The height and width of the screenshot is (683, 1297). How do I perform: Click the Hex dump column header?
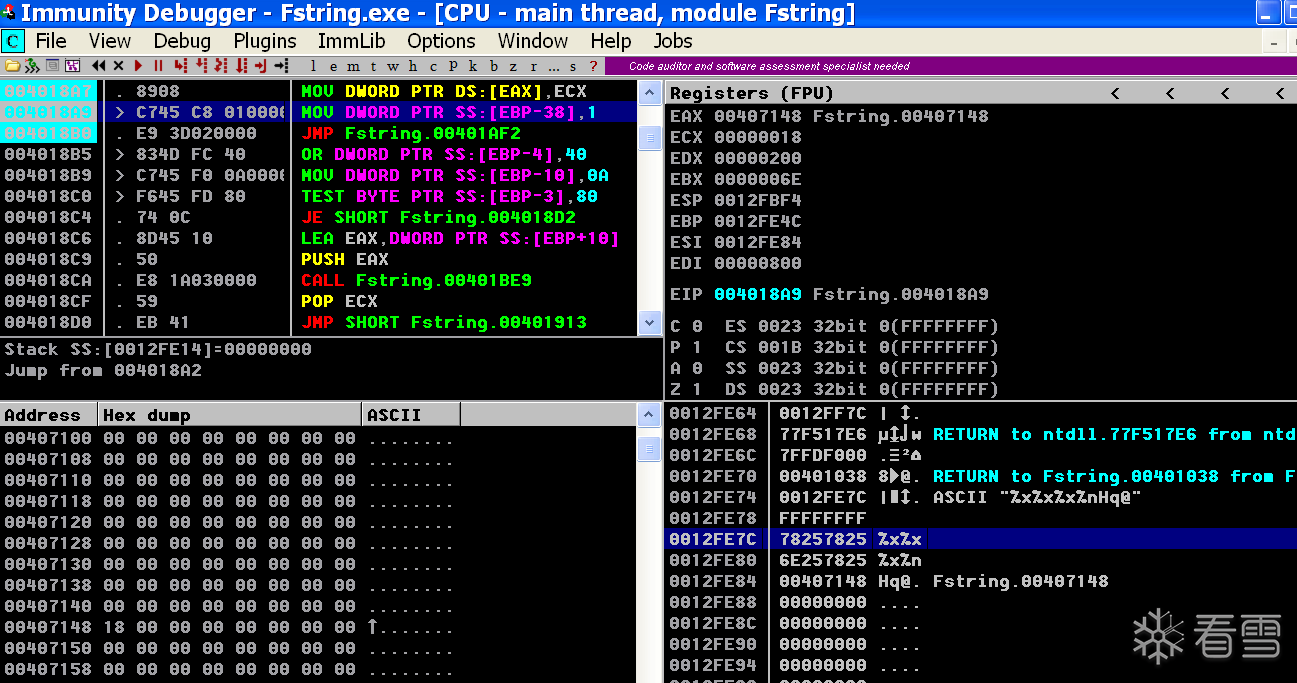pyautogui.click(x=230, y=415)
